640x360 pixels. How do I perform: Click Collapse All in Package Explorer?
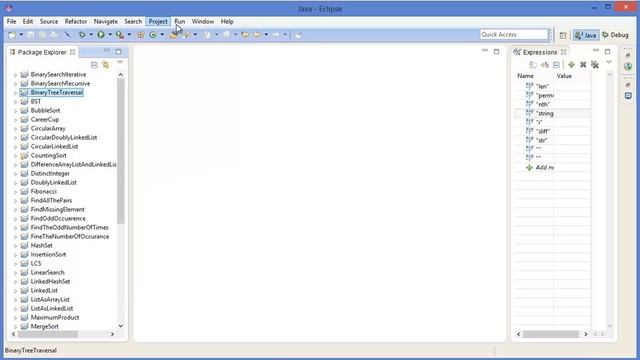[94, 65]
